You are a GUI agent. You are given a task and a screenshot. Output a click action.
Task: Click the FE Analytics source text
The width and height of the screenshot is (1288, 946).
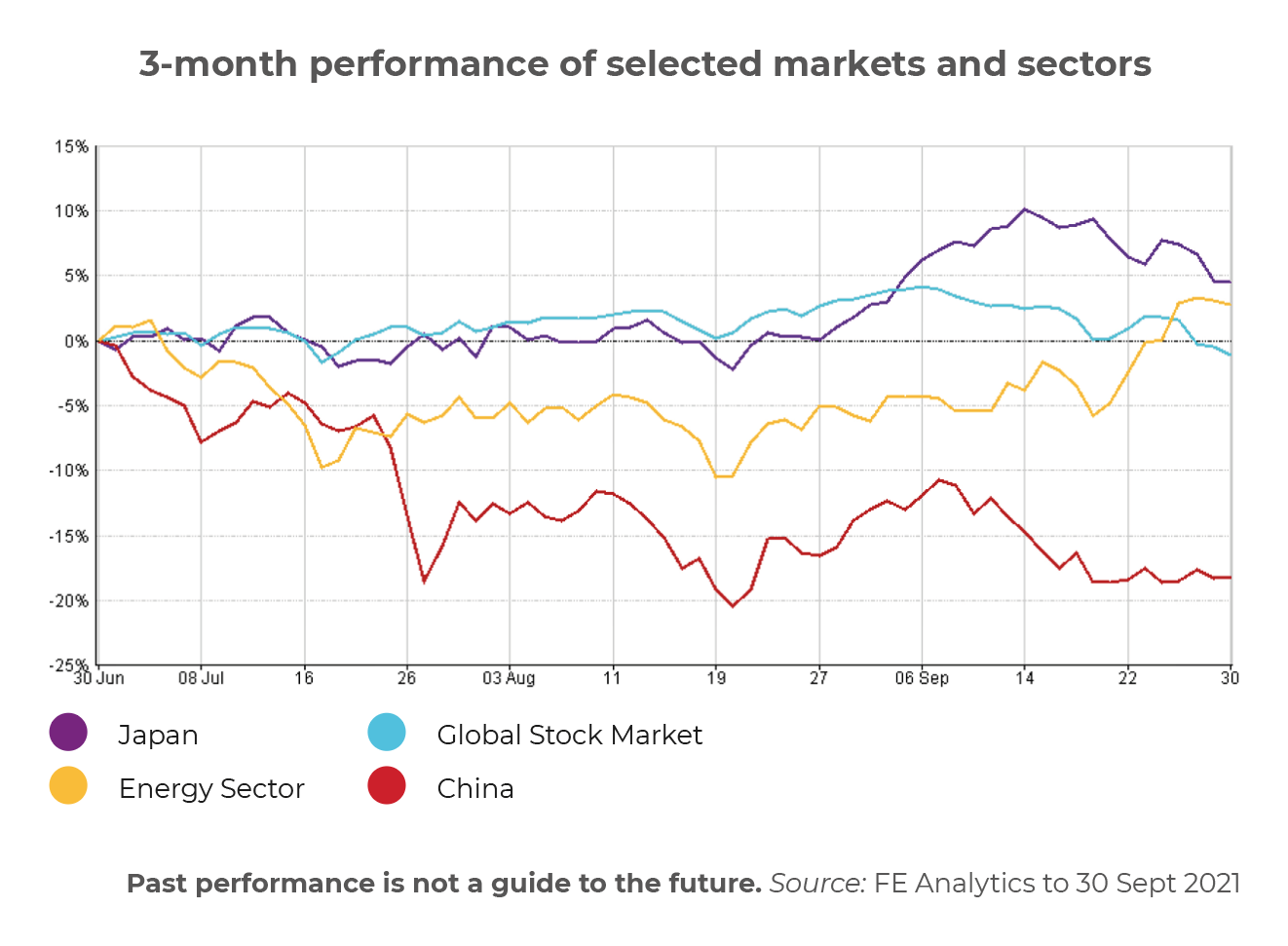1004,884
